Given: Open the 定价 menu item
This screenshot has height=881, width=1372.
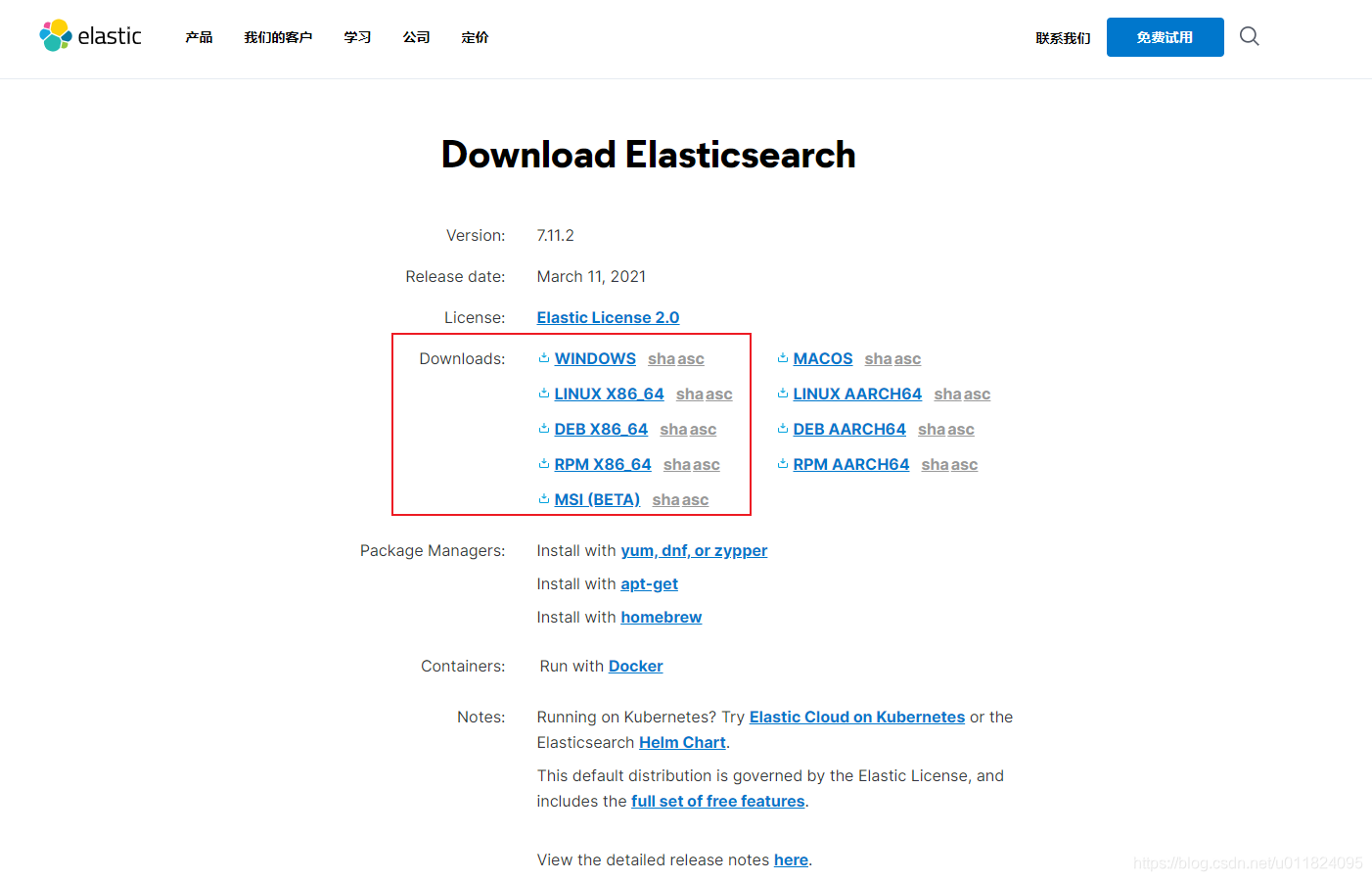Looking at the screenshot, I should click(475, 37).
